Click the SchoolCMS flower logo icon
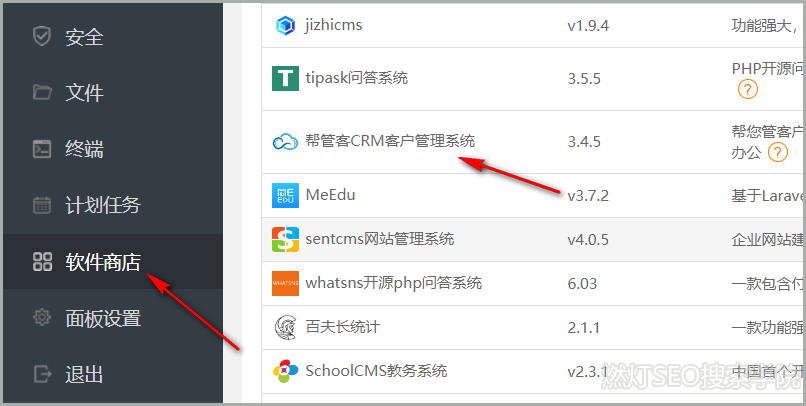The height and width of the screenshot is (406, 806). [x=285, y=371]
